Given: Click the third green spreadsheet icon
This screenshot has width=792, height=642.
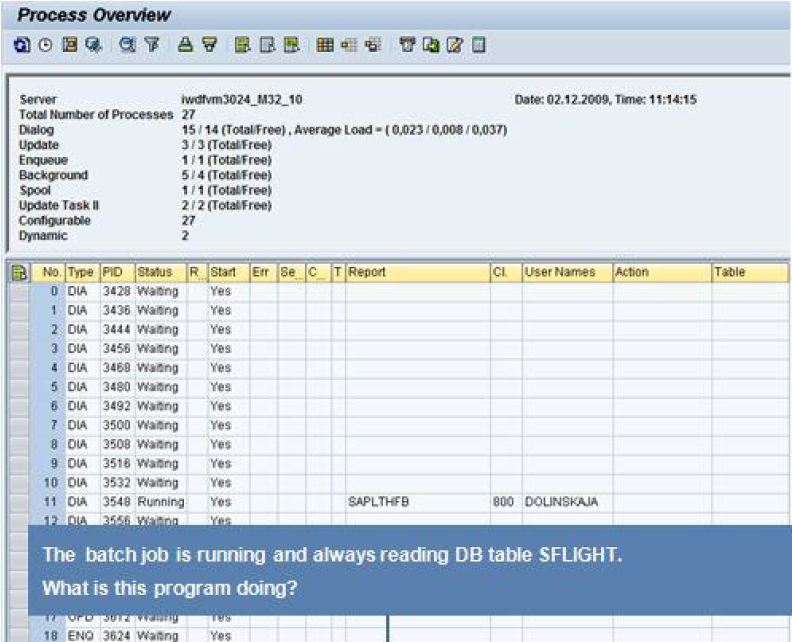Looking at the screenshot, I should click(x=291, y=45).
